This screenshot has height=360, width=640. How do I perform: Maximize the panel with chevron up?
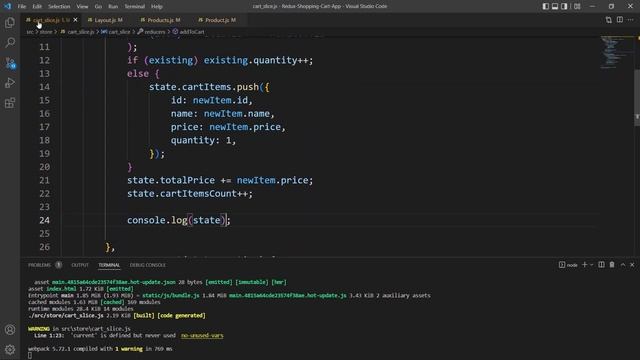pos(623,265)
